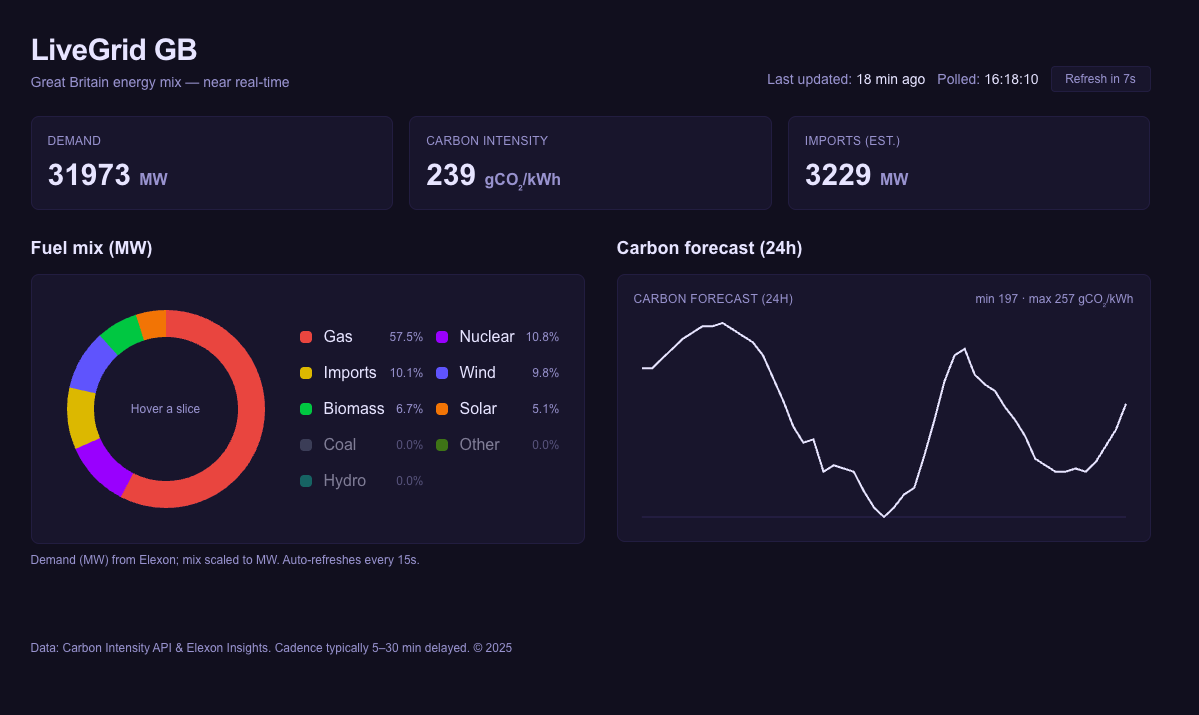
Task: Select the Biomass legend entry
Action: click(x=353, y=409)
